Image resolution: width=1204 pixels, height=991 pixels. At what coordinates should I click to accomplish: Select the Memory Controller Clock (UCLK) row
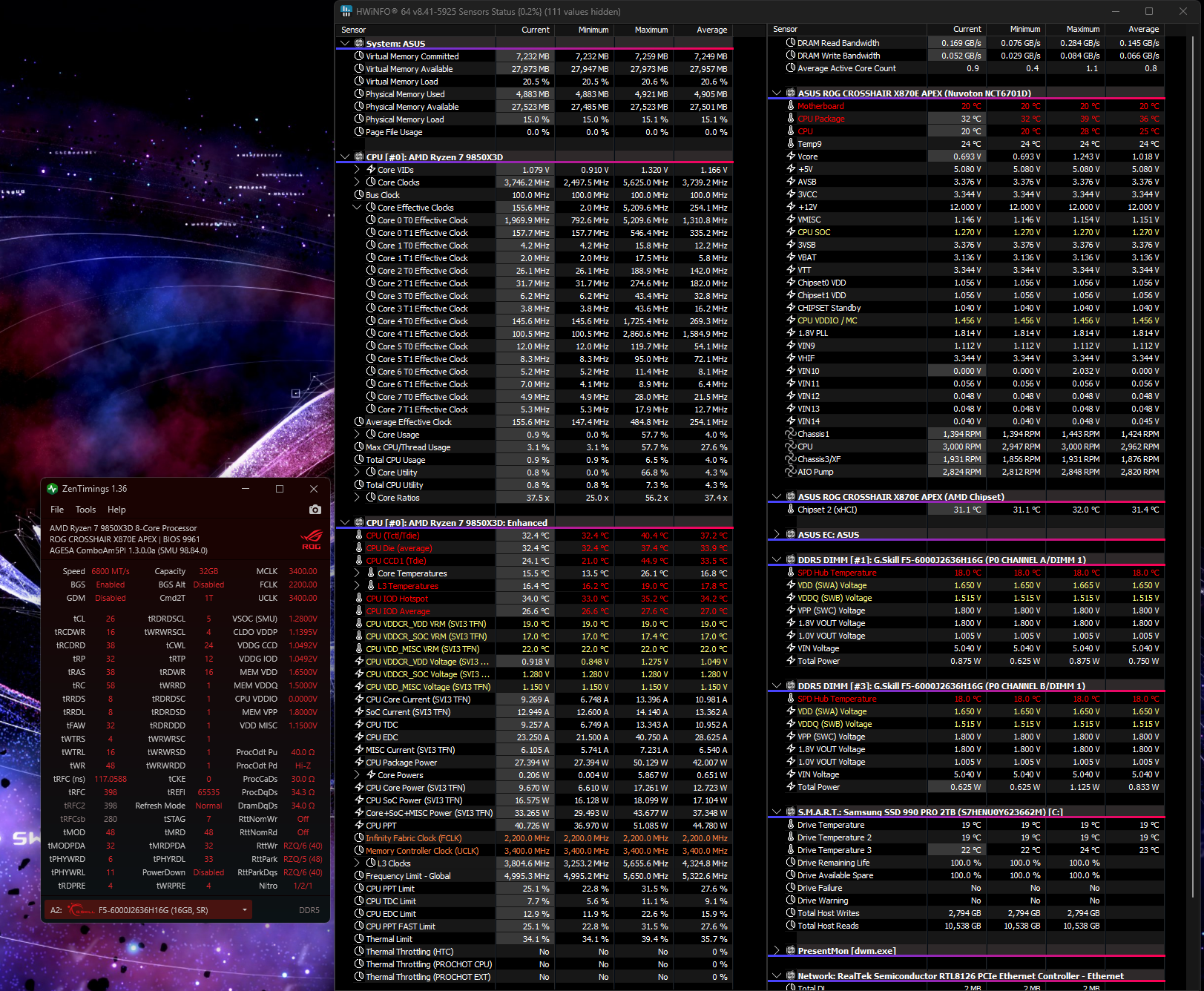[x=534, y=851]
